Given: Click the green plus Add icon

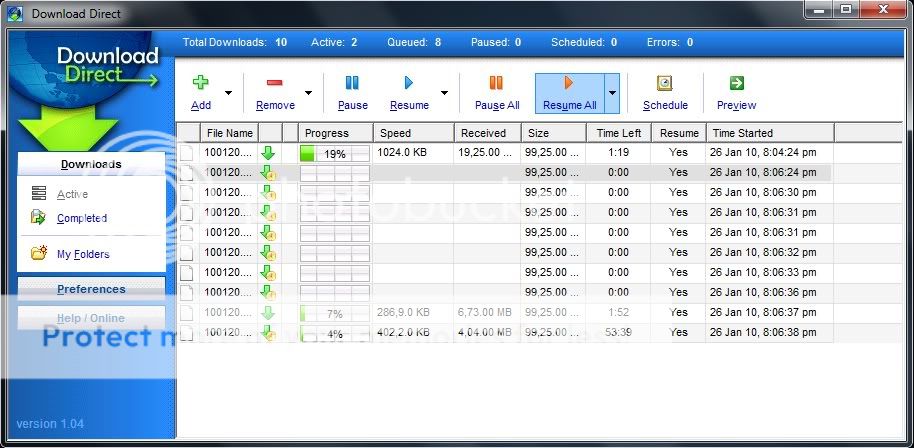Looking at the screenshot, I should point(201,82).
